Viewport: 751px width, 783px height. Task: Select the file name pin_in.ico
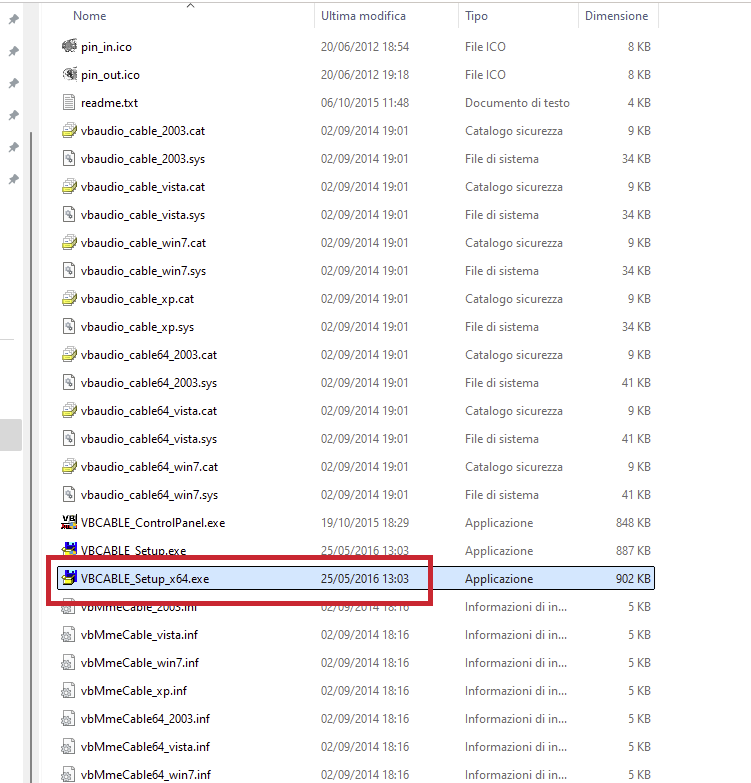click(106, 47)
